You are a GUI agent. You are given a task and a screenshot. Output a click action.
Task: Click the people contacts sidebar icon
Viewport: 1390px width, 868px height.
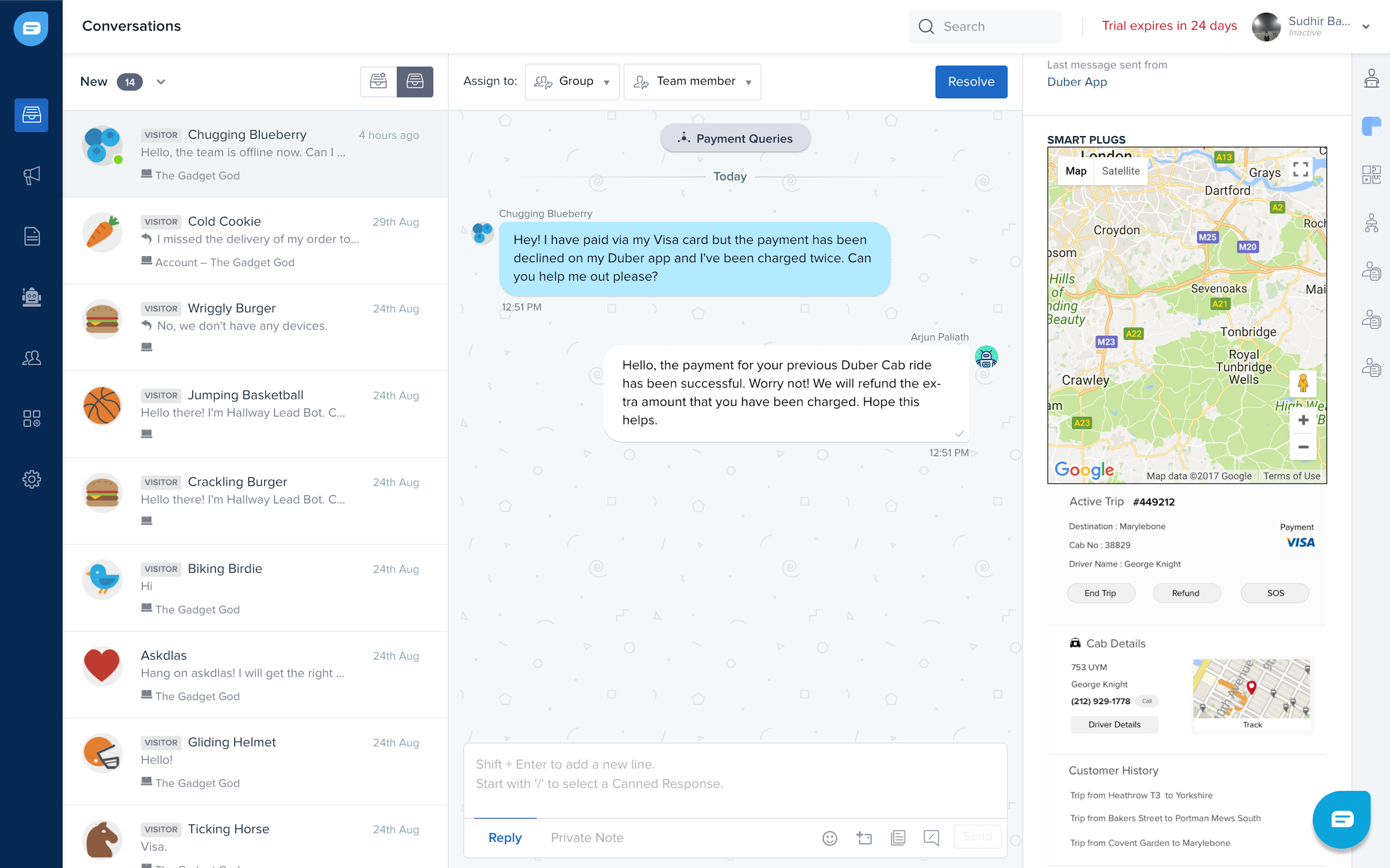(x=32, y=358)
